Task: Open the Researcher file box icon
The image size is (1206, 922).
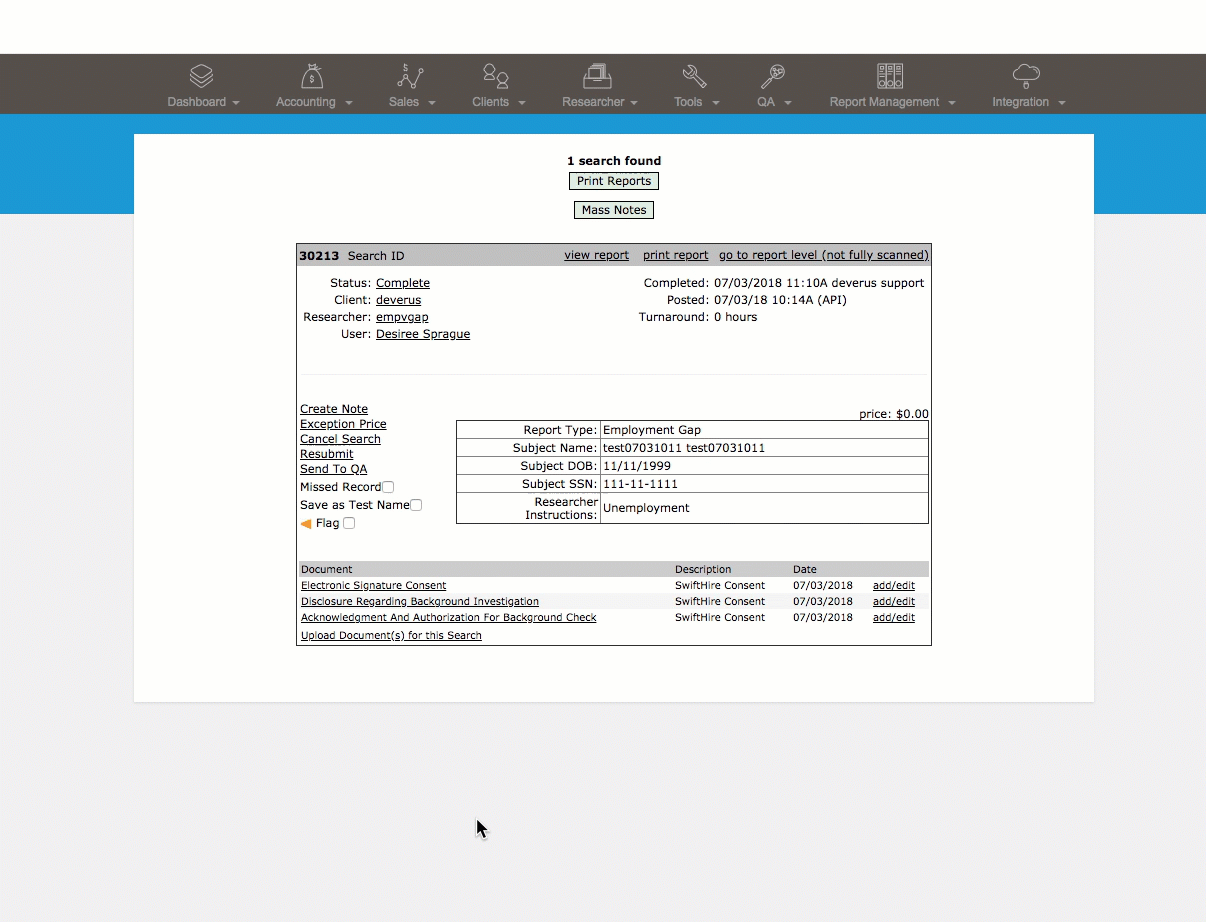Action: [x=597, y=76]
